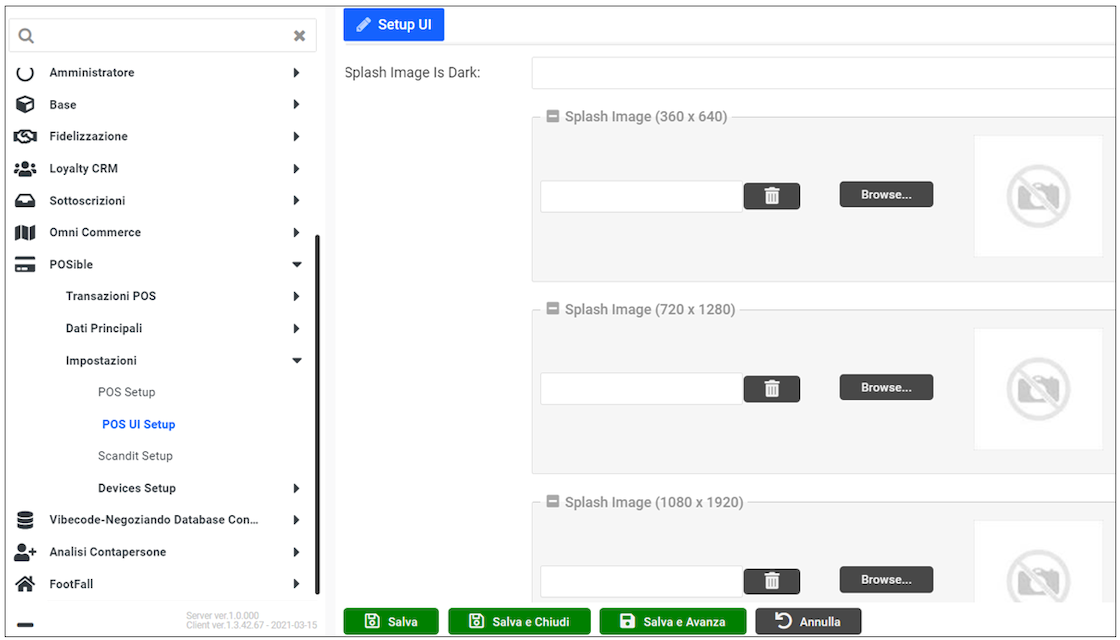Expand the Devices Setup submenu
This screenshot has width=1120, height=640.
pos(297,489)
